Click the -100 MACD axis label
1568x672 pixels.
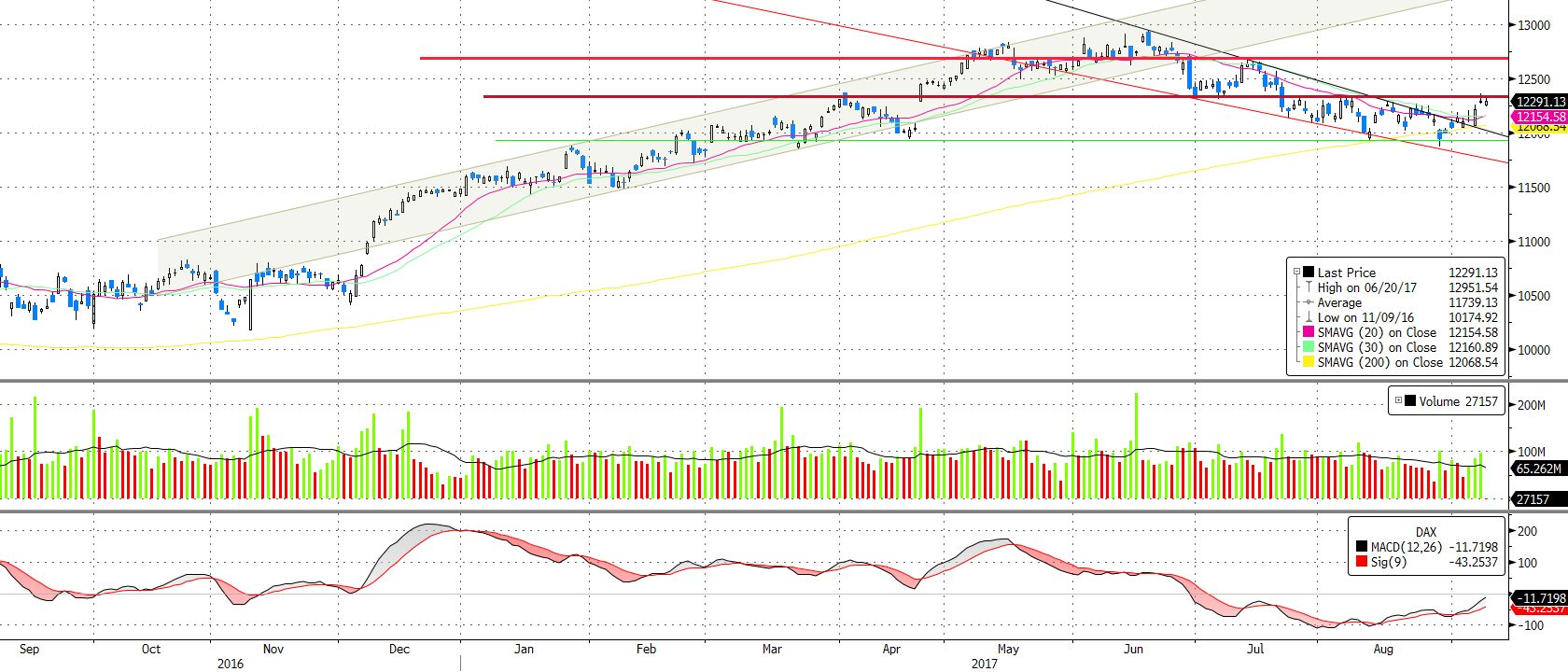1531,625
